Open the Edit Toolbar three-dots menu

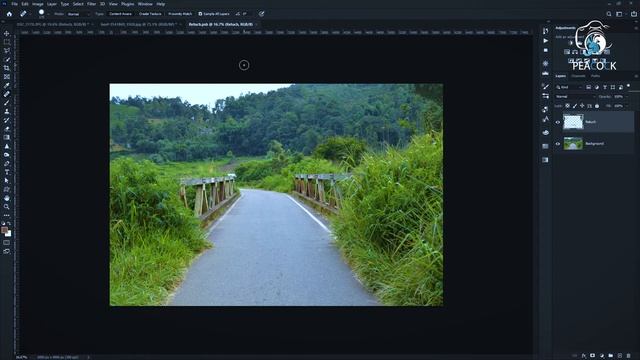tap(7, 216)
